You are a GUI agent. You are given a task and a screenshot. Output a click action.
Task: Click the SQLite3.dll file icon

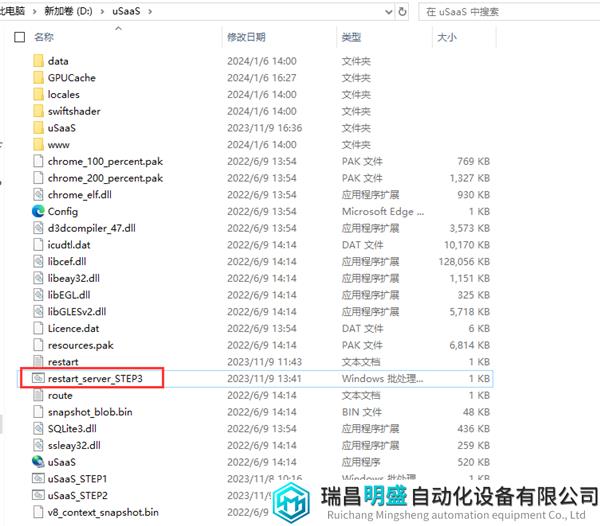[38, 429]
